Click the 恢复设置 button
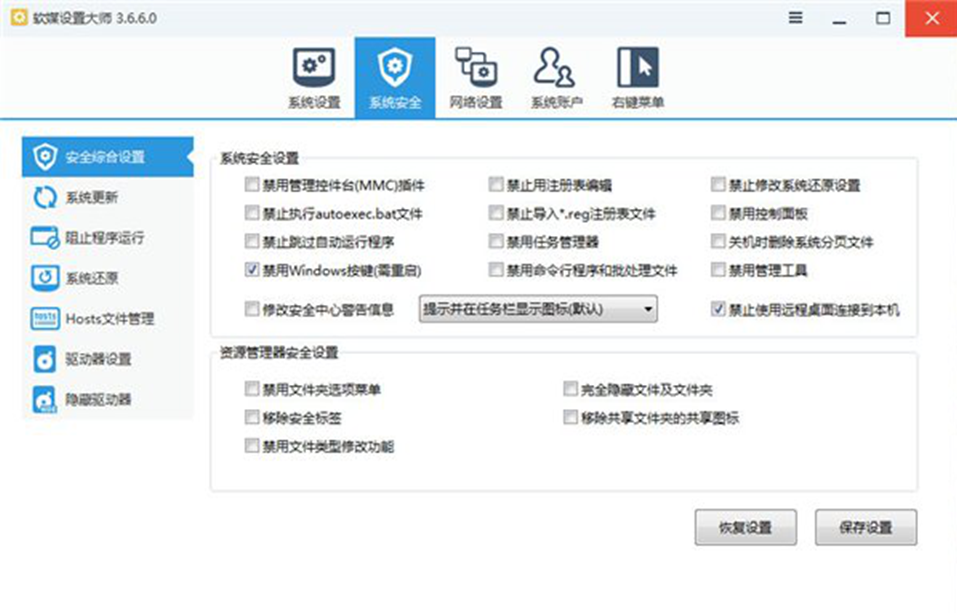The width and height of the screenshot is (957, 613). click(745, 528)
